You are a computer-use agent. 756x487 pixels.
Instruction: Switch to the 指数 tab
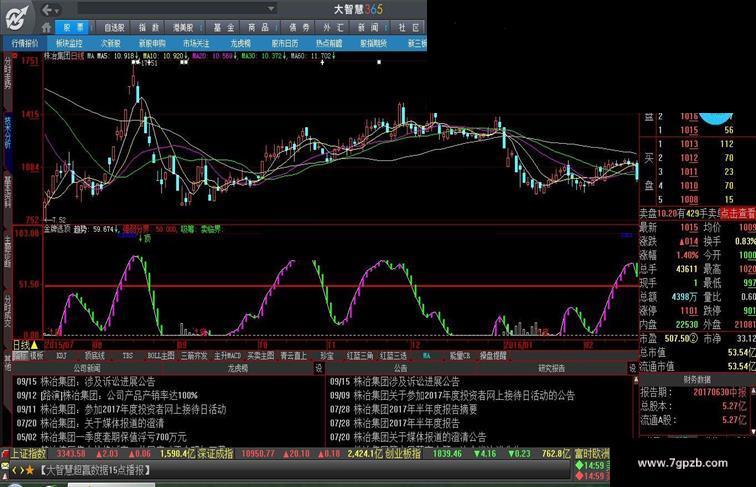click(148, 27)
